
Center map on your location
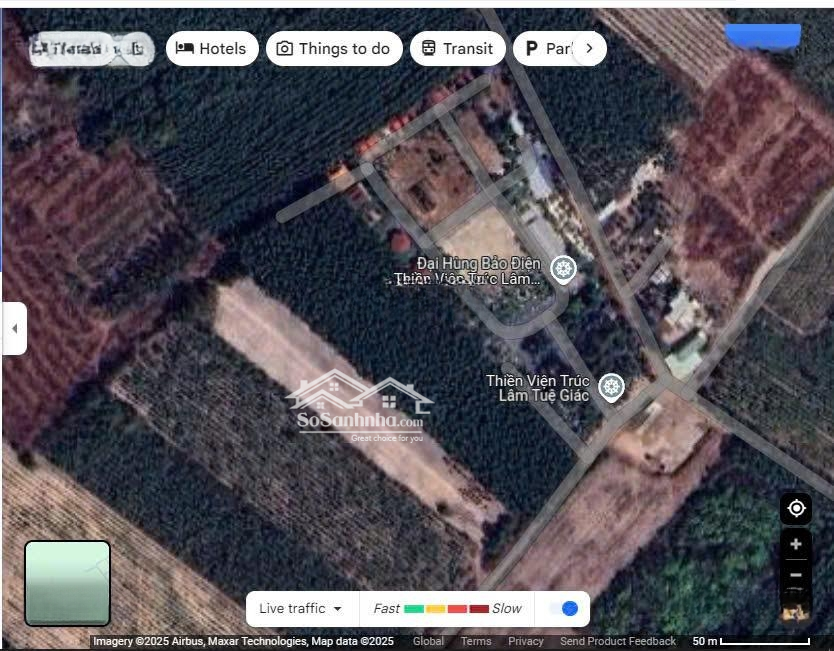[796, 509]
